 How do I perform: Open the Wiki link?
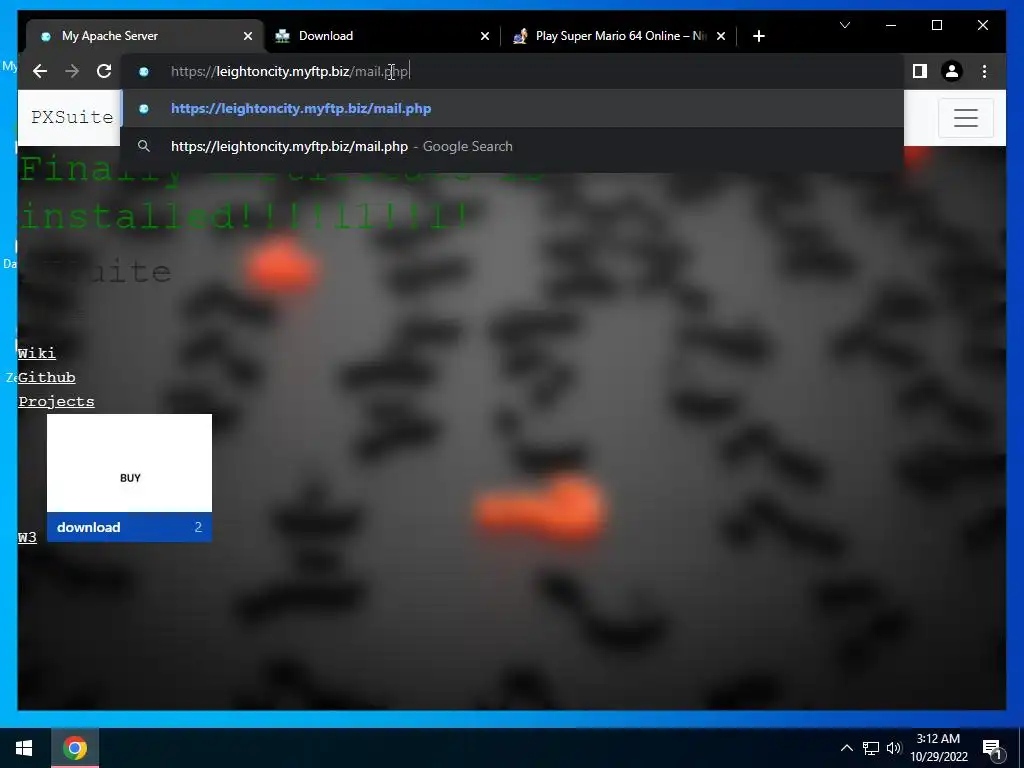coord(37,353)
